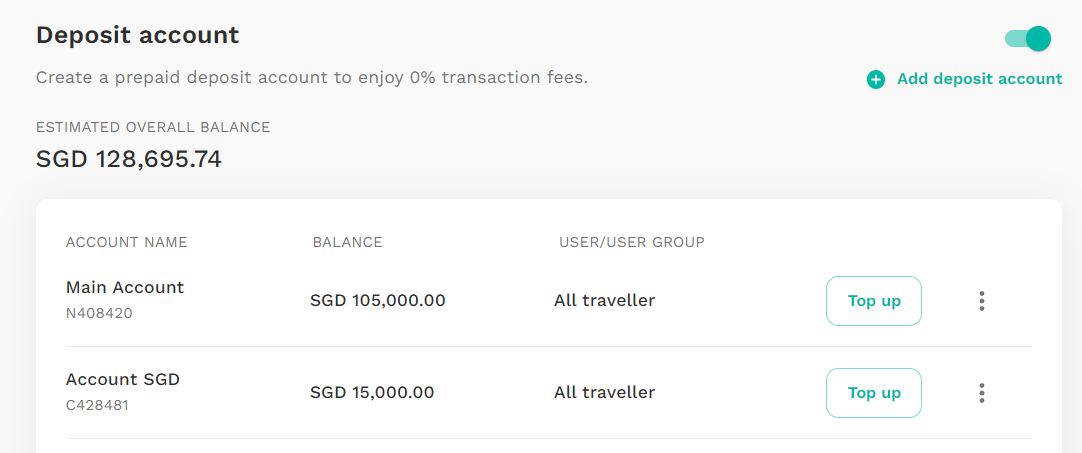
Task: Click All traveller in Account SGD row
Action: (x=604, y=393)
